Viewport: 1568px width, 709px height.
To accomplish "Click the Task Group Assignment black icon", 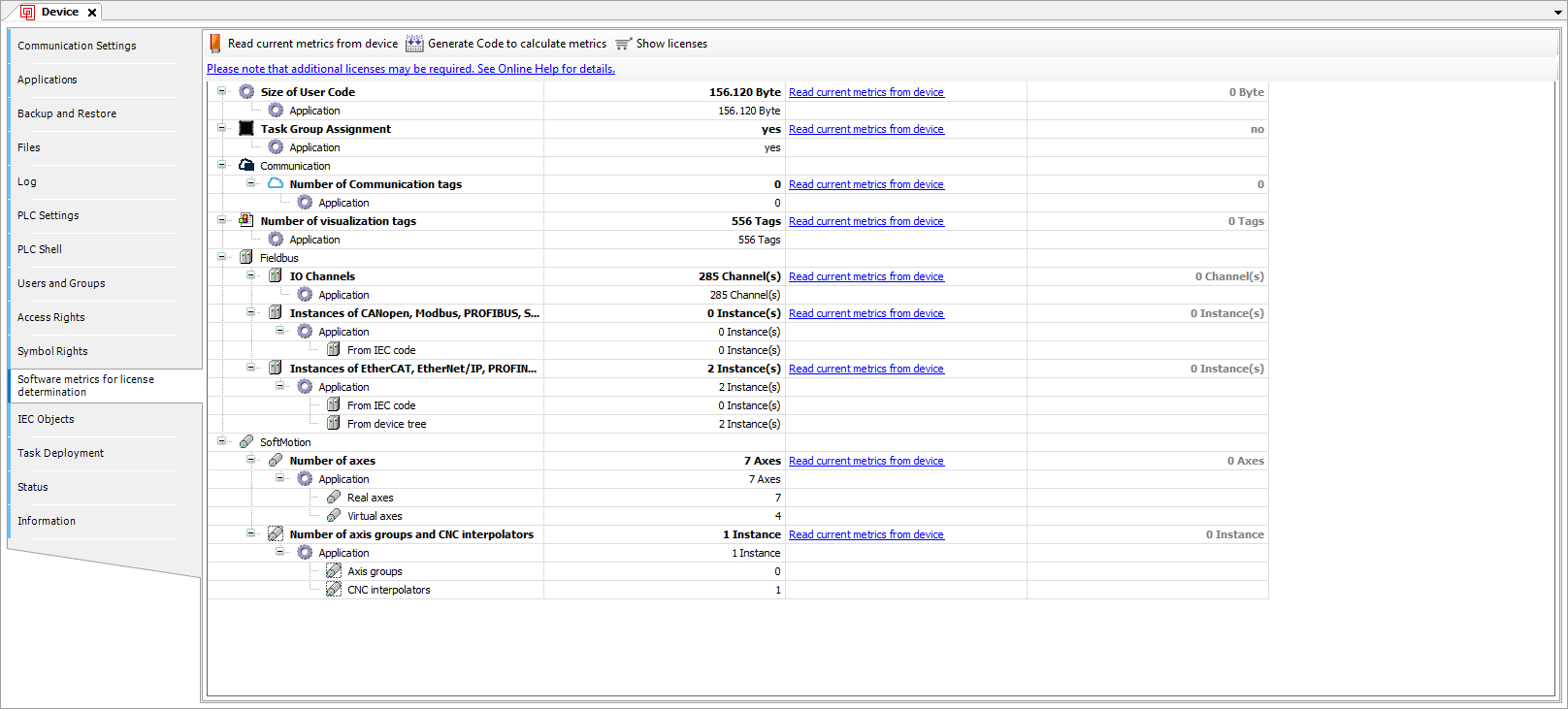I will point(246,129).
